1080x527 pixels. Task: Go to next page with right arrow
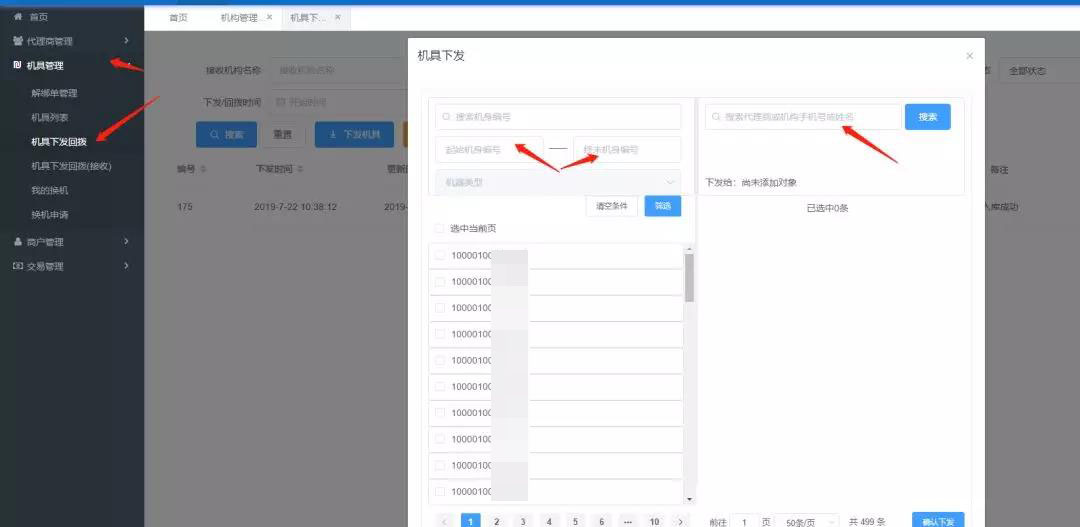point(681,521)
